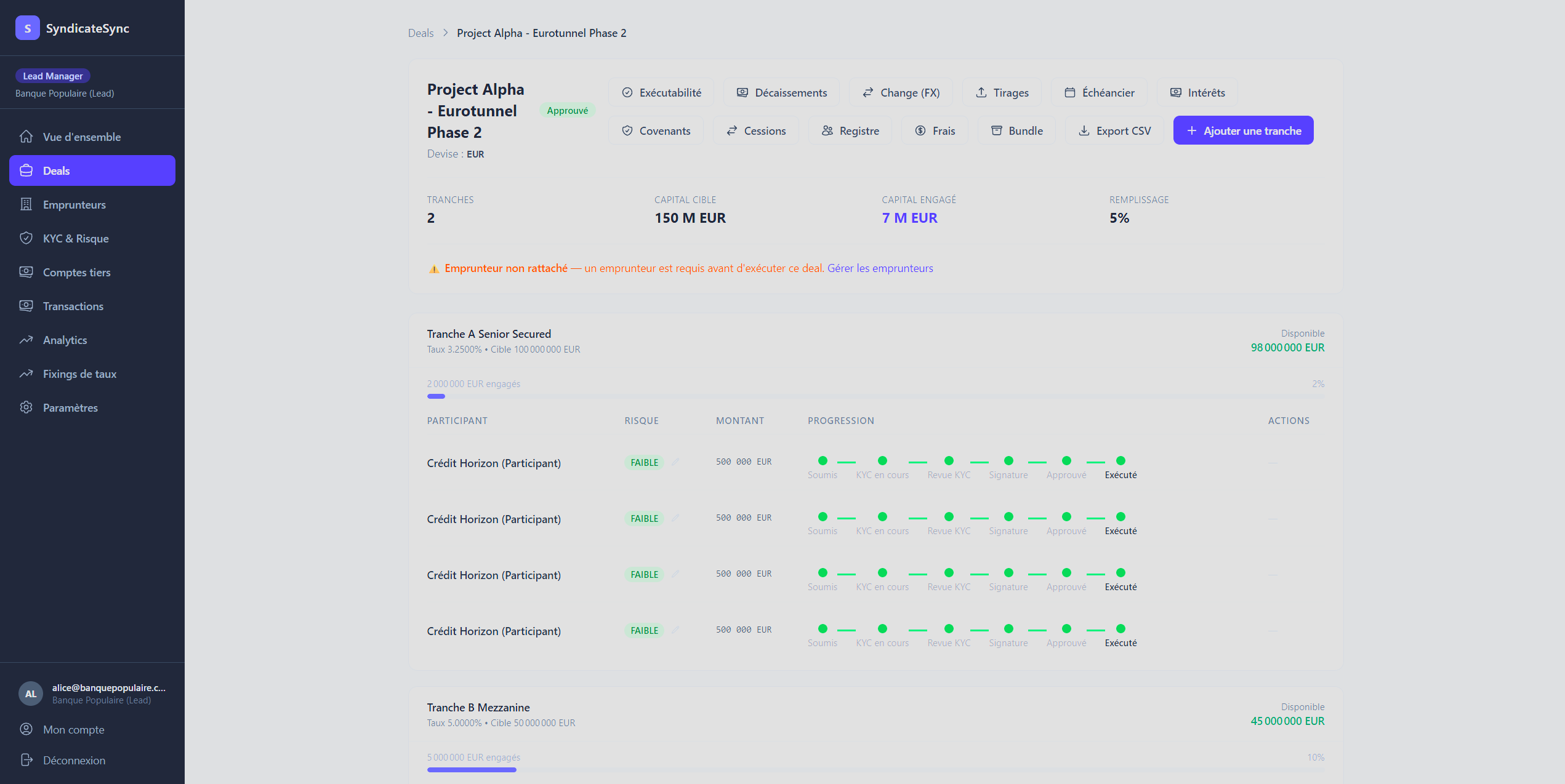This screenshot has width=1565, height=784.
Task: Click the Déconnexion logout icon
Action: (x=26, y=760)
